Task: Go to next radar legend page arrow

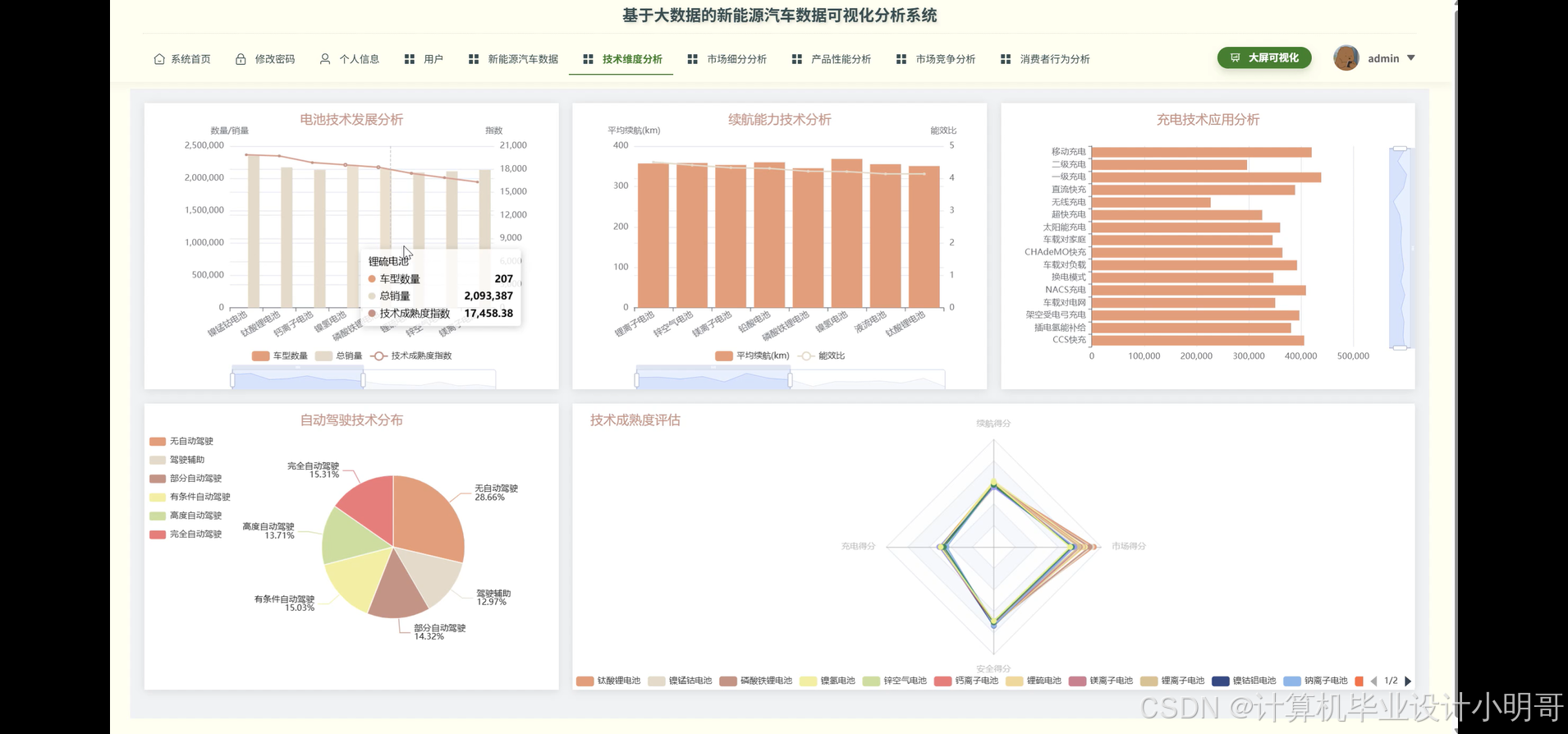Action: (x=1408, y=681)
